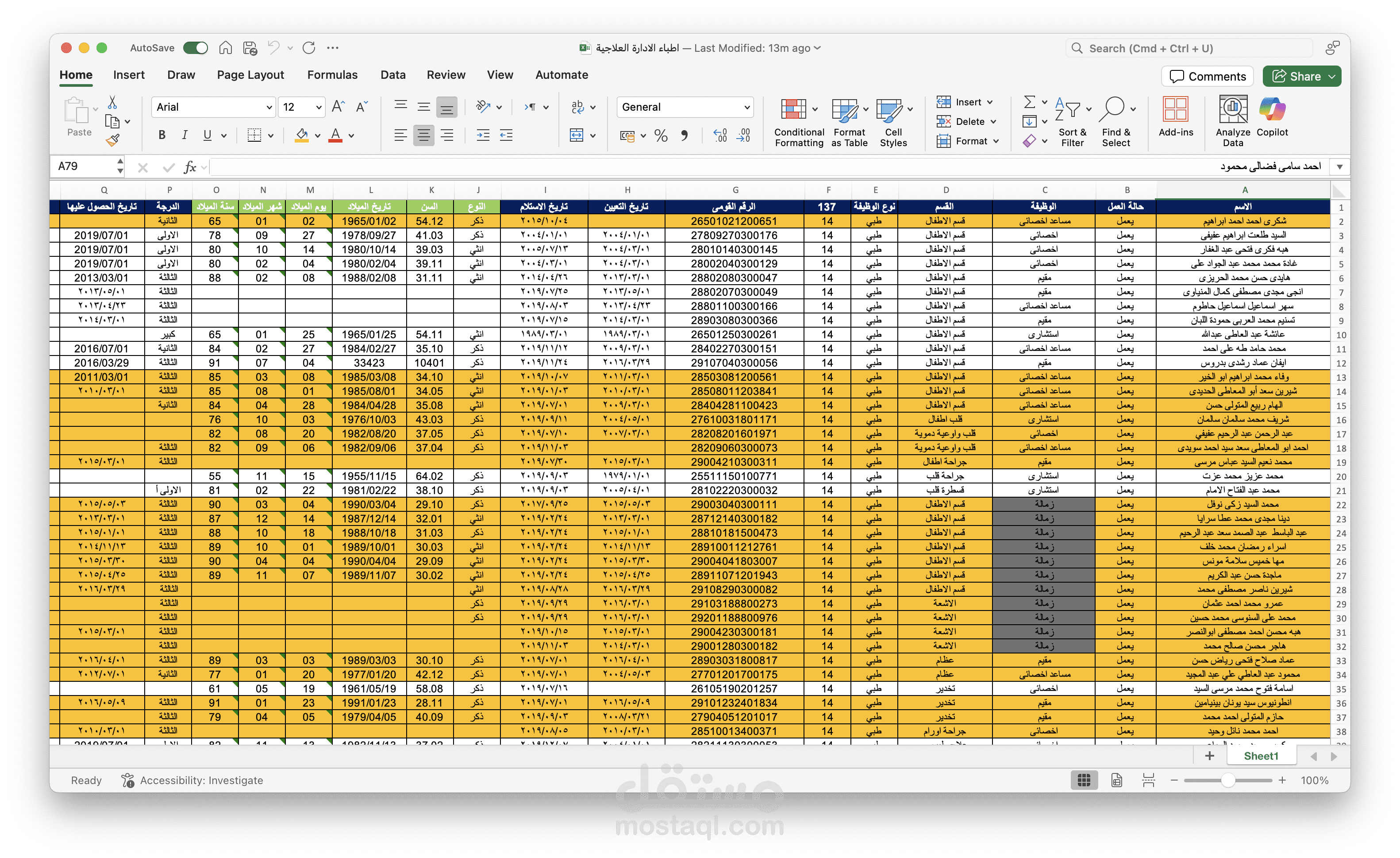Image resolution: width=1400 pixels, height=858 pixels.
Task: Switch to Page Layout tab
Action: pyautogui.click(x=250, y=75)
